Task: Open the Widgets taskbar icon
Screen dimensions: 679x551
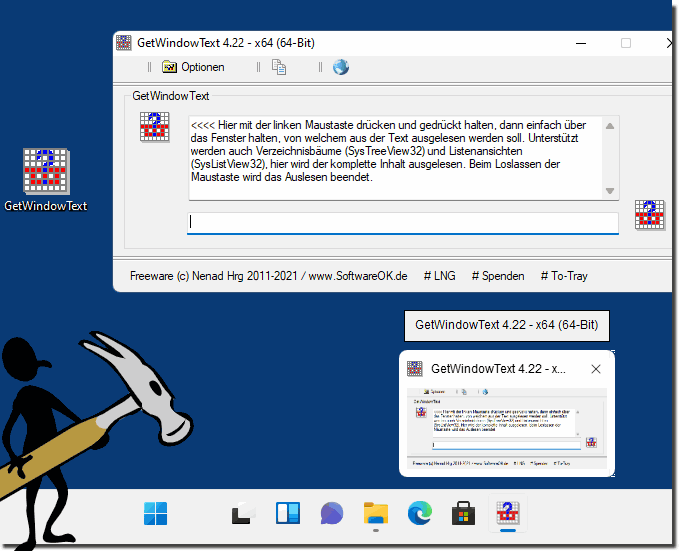Action: (288, 513)
